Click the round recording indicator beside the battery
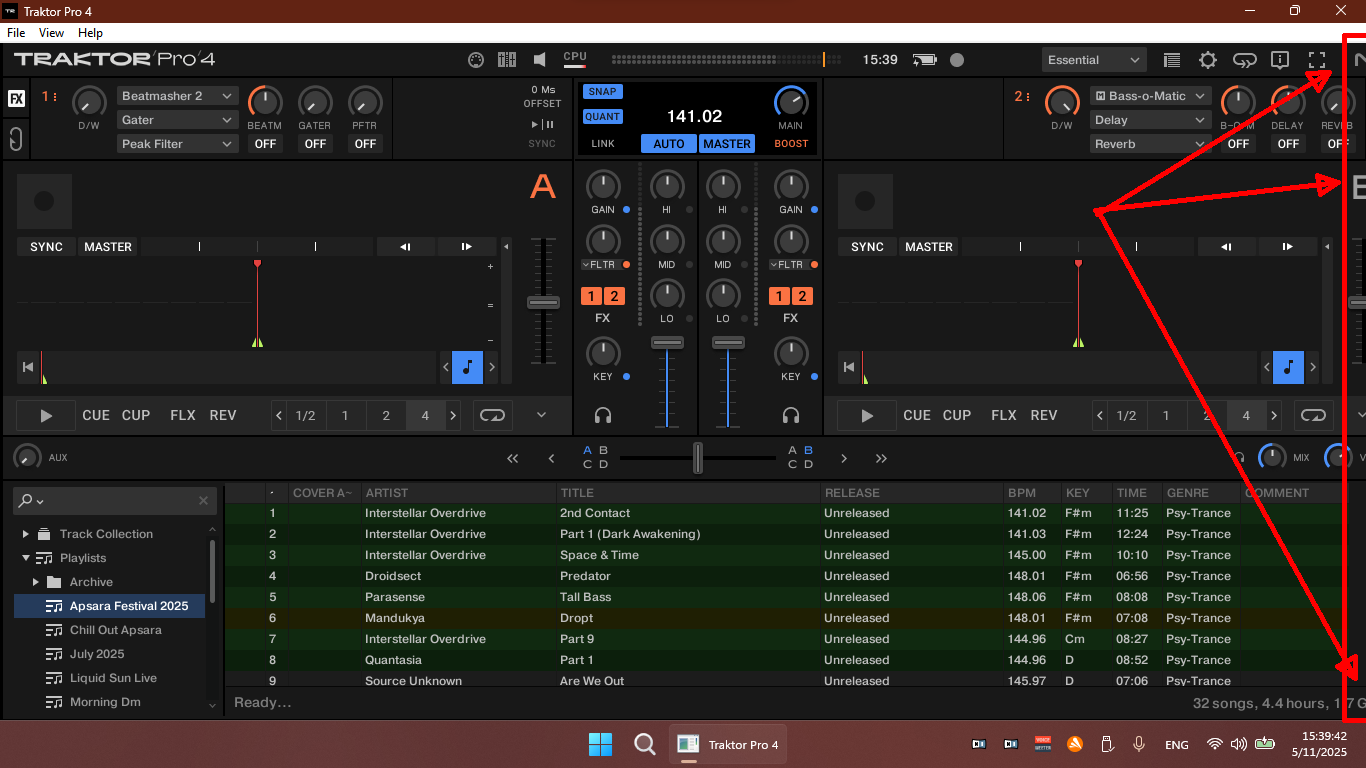1366x768 pixels. [x=957, y=60]
